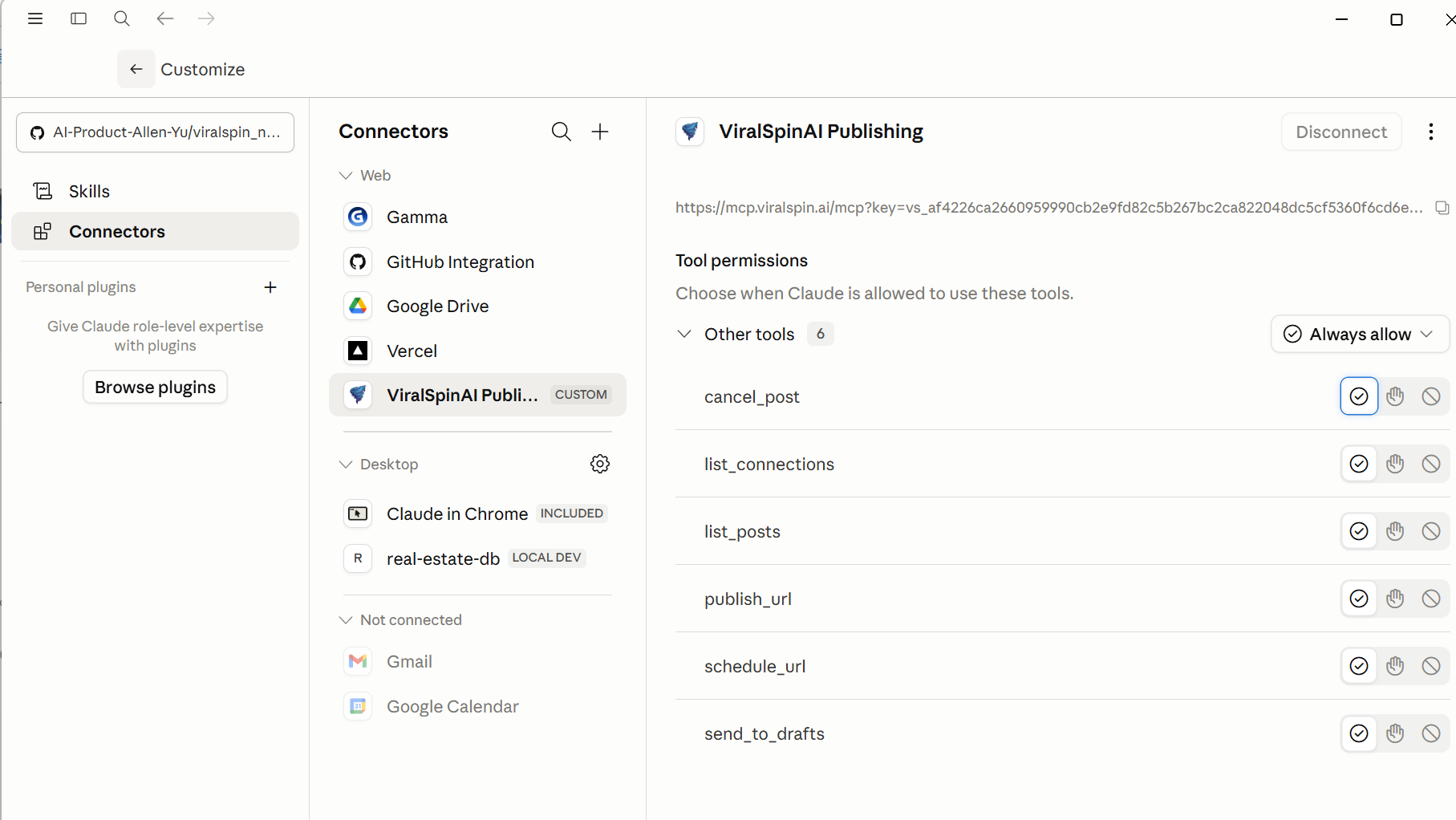Select the Claude in Chrome connector
Viewport: 1456px width, 820px height.
coord(477,514)
